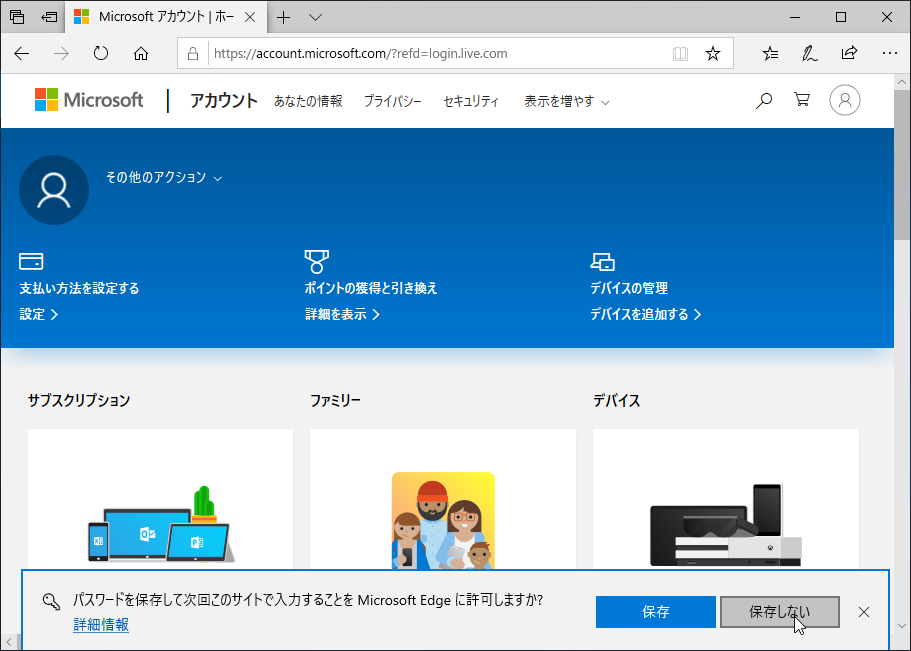This screenshot has height=651, width=911.
Task: Click the Share page icon
Action: point(849,53)
